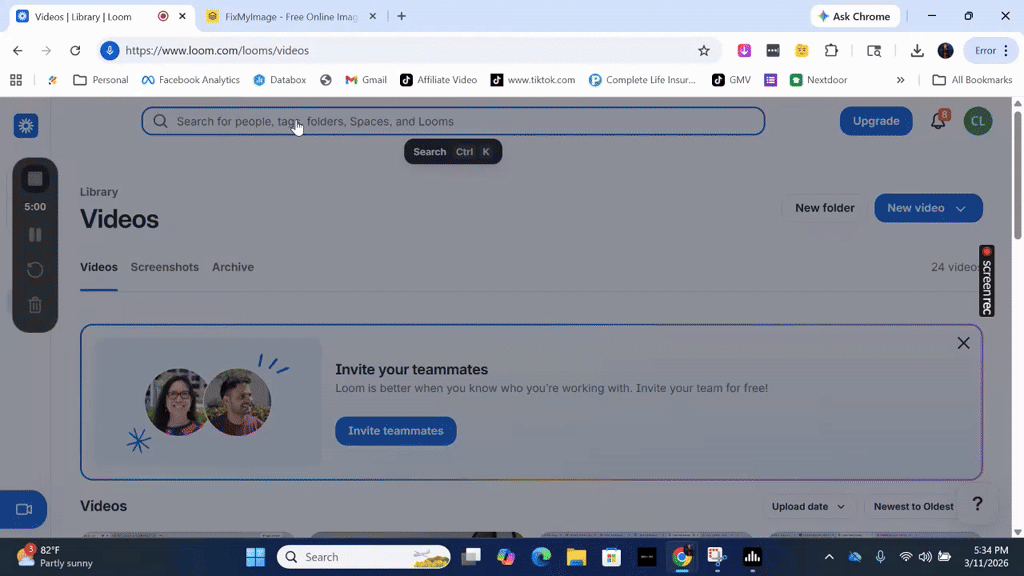Click the help question mark button
Viewport: 1024px width, 576px height.
click(977, 504)
